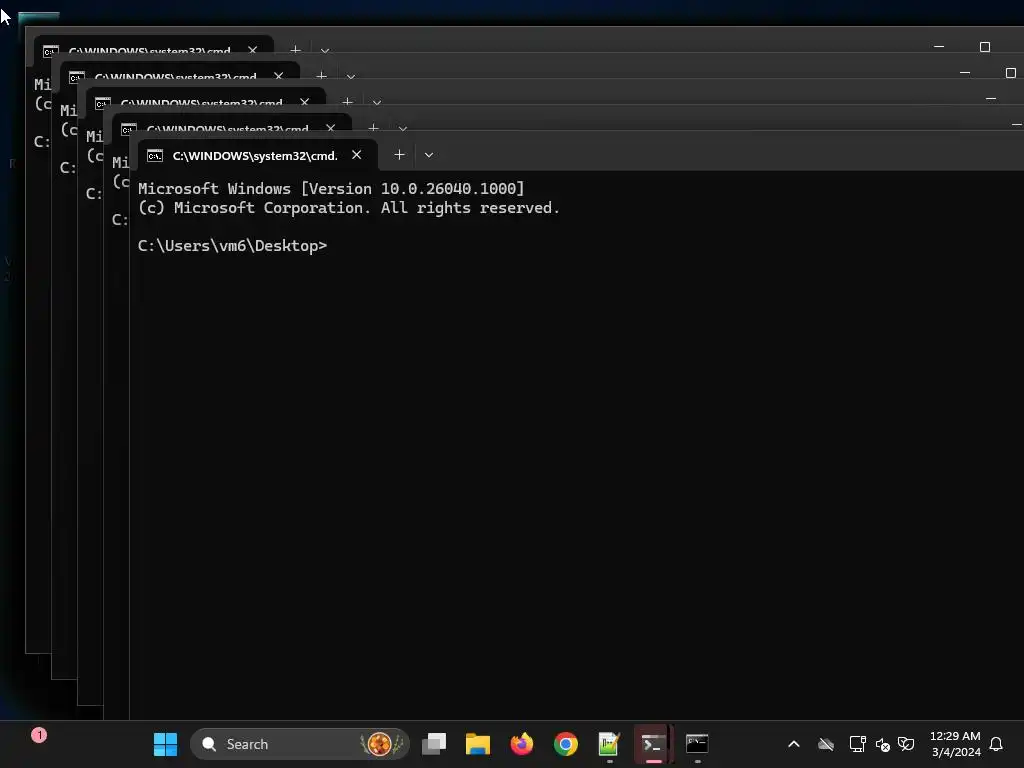
Task: Click the muted volume tray icon
Action: [x=882, y=744]
